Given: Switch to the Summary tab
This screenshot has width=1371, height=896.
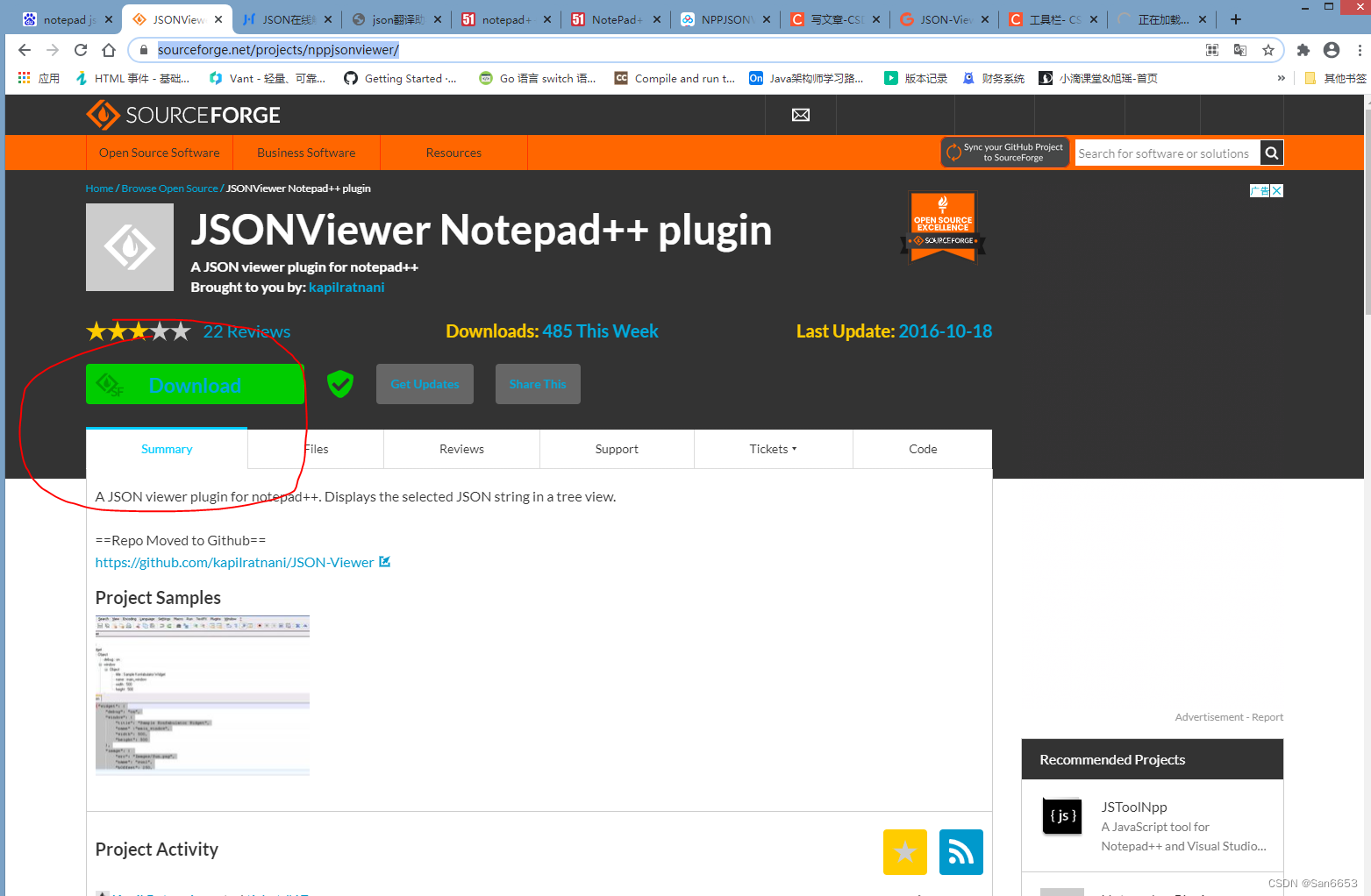Looking at the screenshot, I should click(167, 449).
